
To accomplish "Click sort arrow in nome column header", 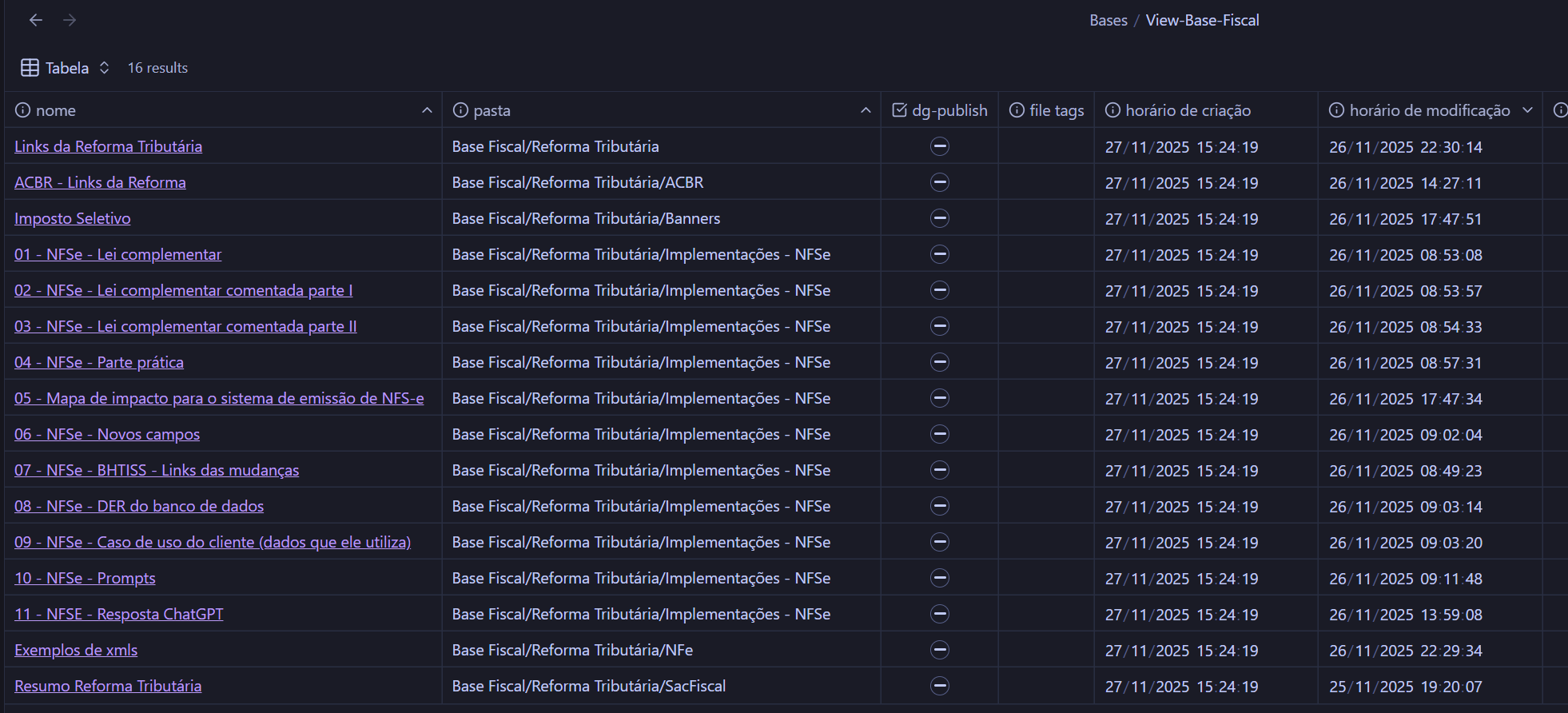I will pyautogui.click(x=427, y=110).
